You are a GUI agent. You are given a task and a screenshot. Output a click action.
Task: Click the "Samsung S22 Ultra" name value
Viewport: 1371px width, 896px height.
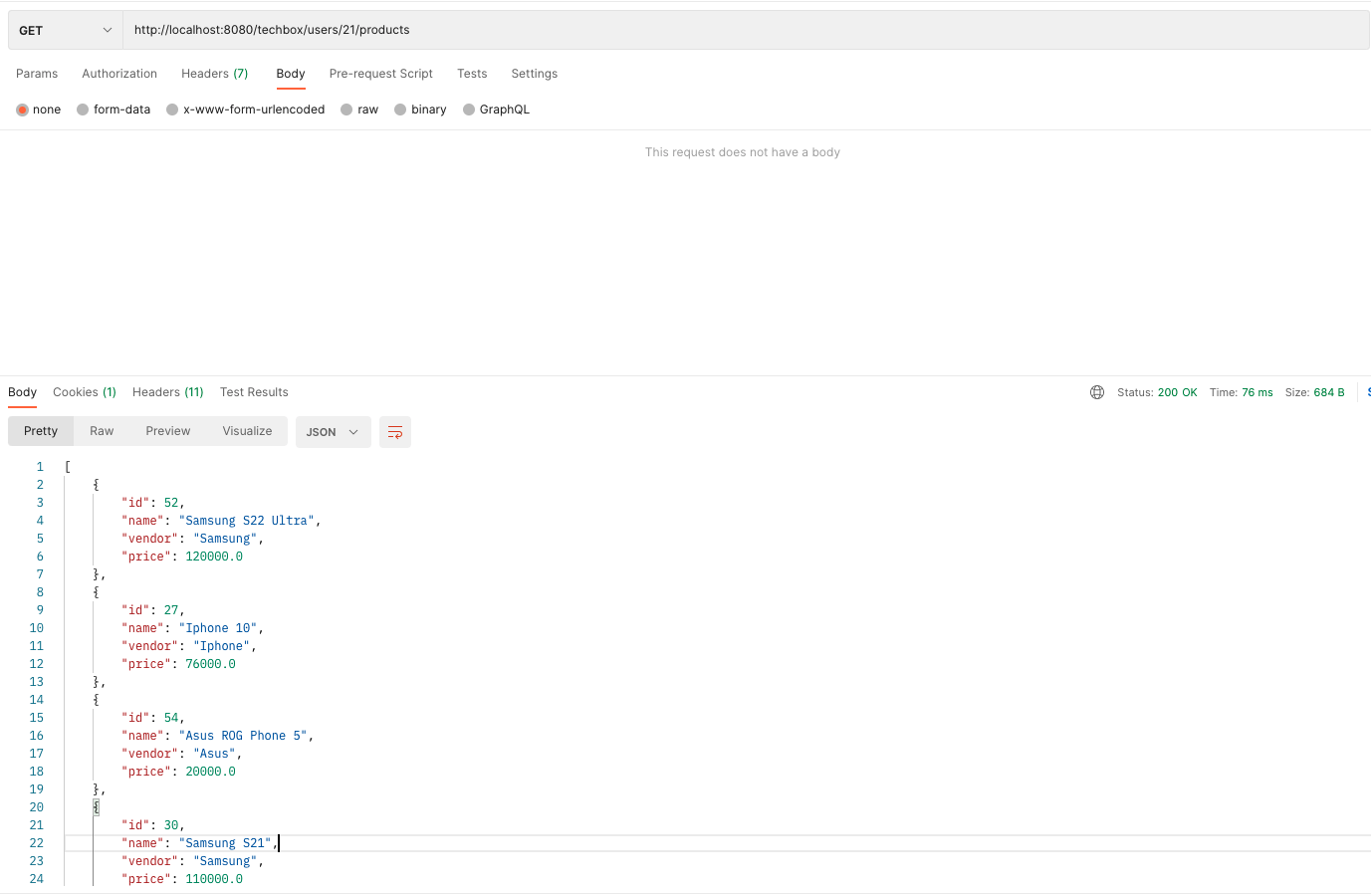point(247,521)
